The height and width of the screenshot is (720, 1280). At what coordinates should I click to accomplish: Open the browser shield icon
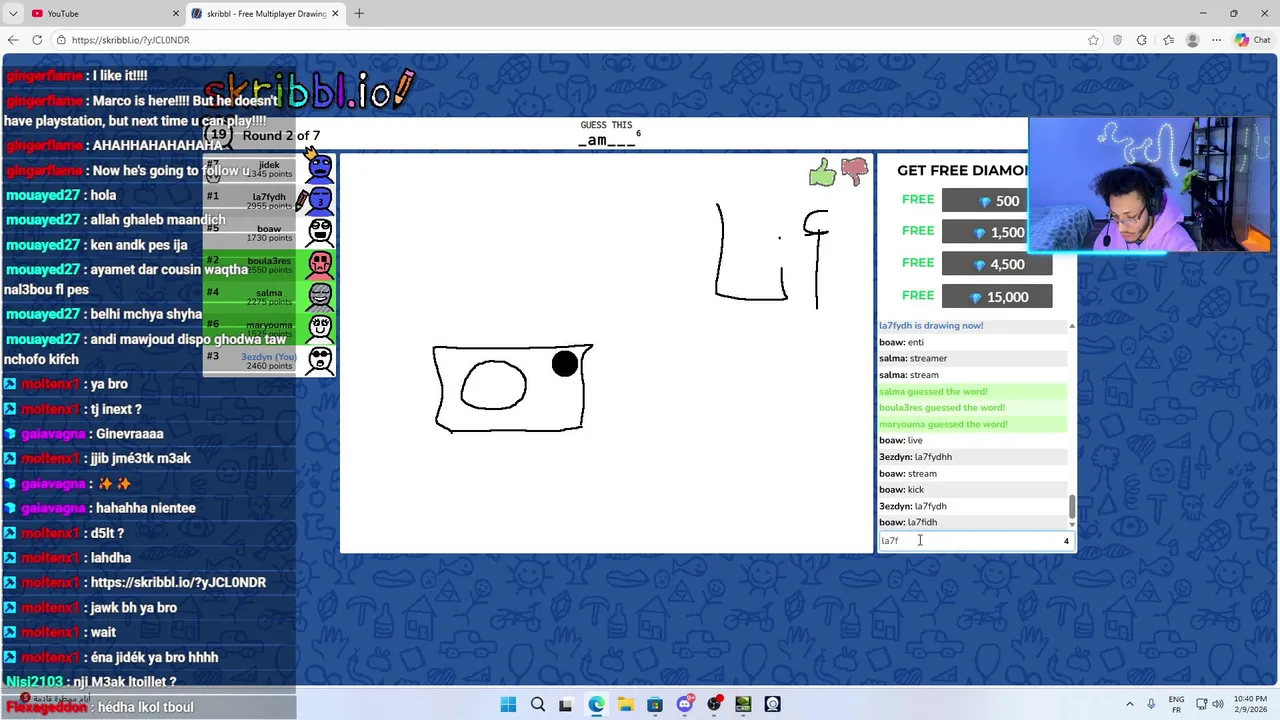(1117, 40)
